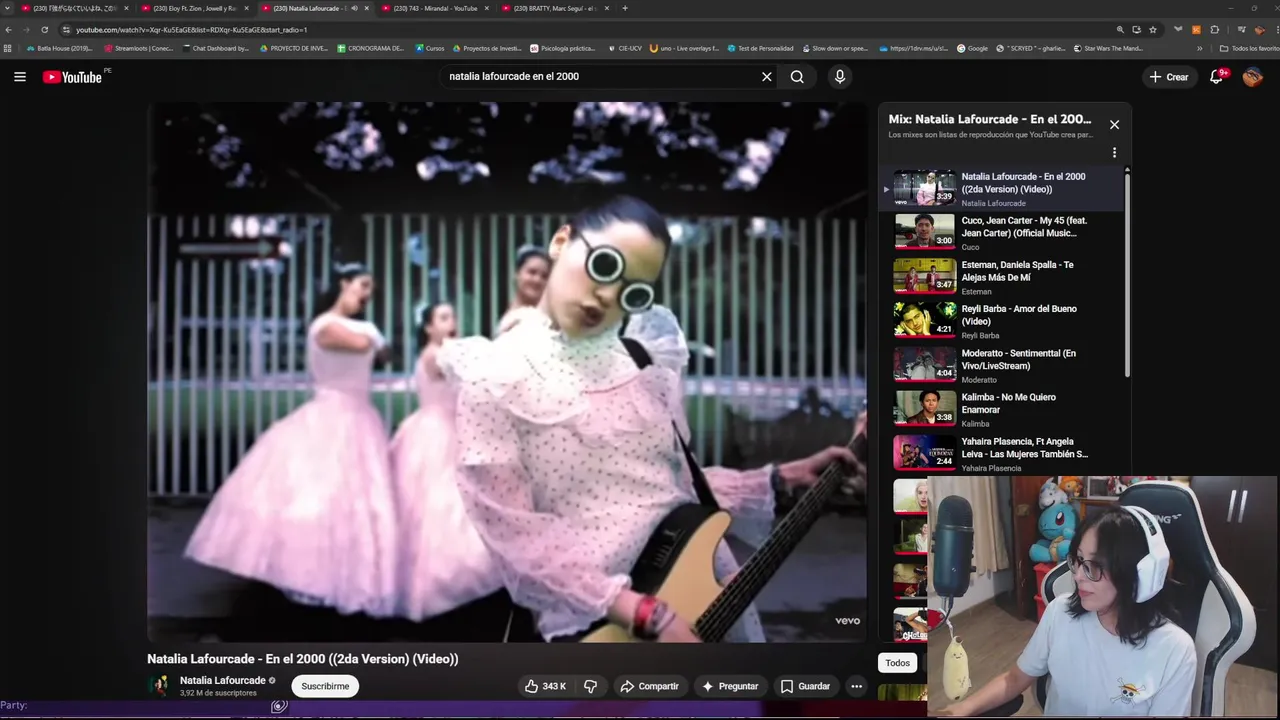Switch to the Eloy Ft. Zion browser tab
Viewport: 1280px width, 720px height.
point(194,8)
